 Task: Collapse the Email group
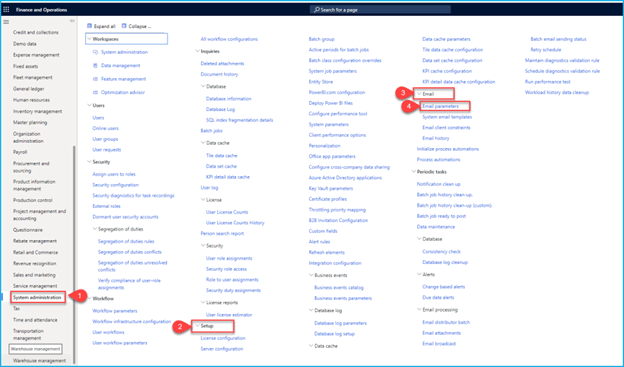coord(419,94)
